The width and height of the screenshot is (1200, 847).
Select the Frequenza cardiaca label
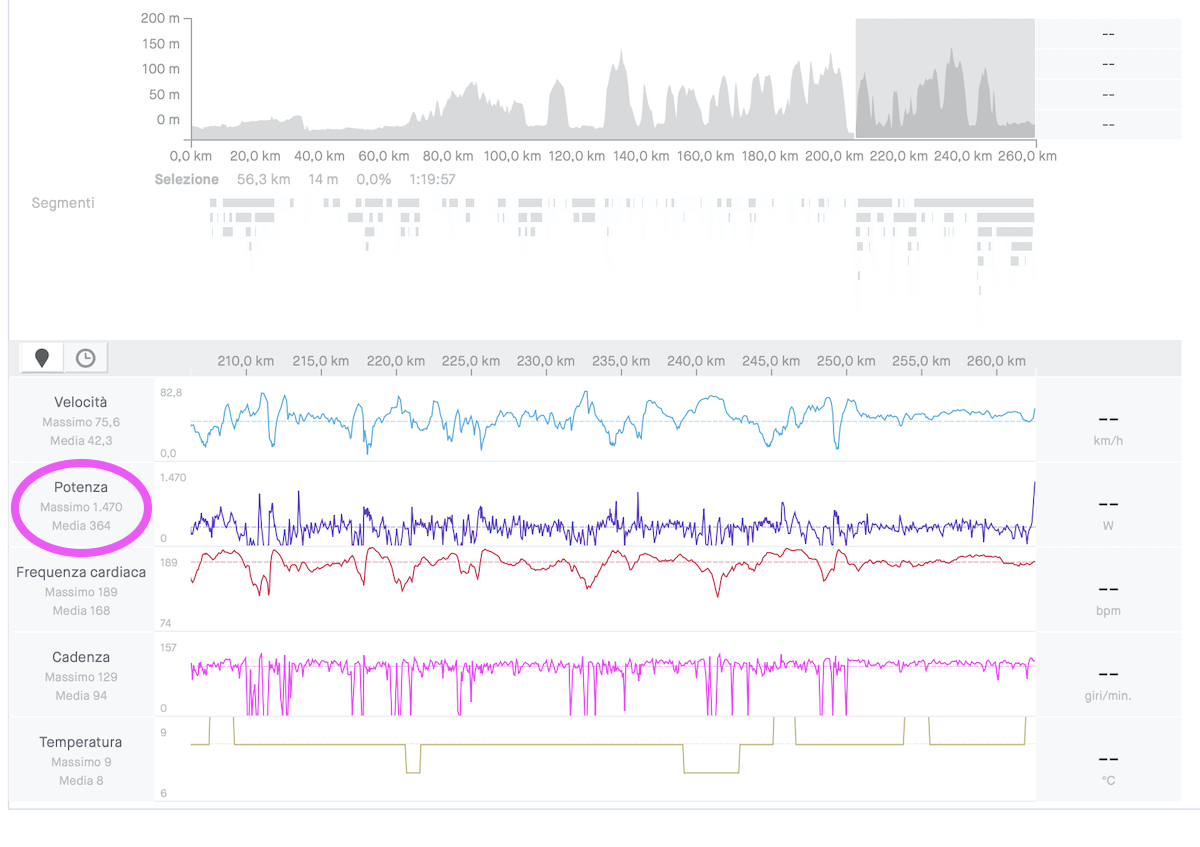click(81, 572)
